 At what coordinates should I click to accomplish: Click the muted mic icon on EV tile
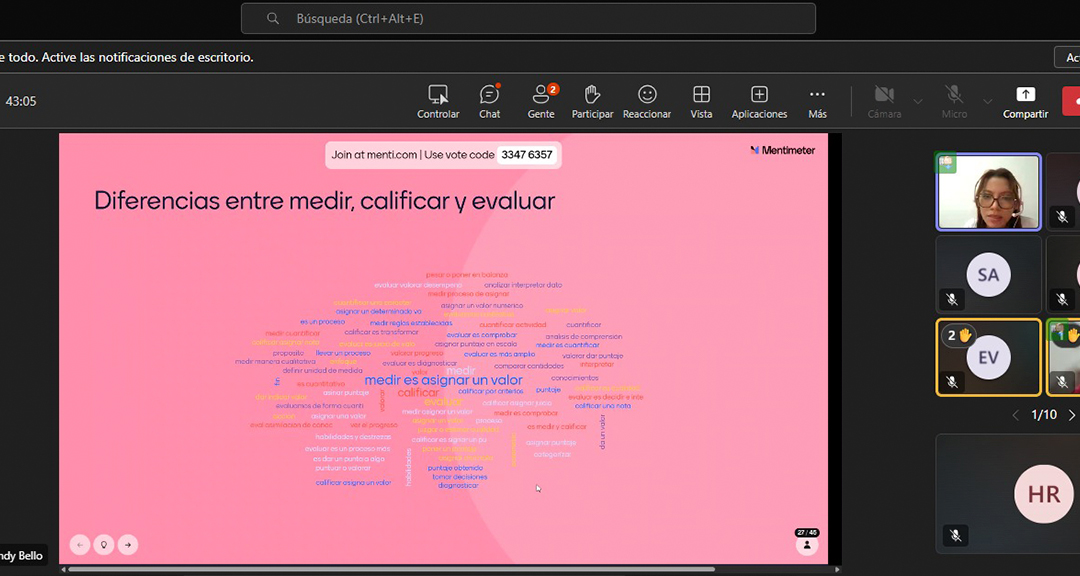click(x=952, y=381)
